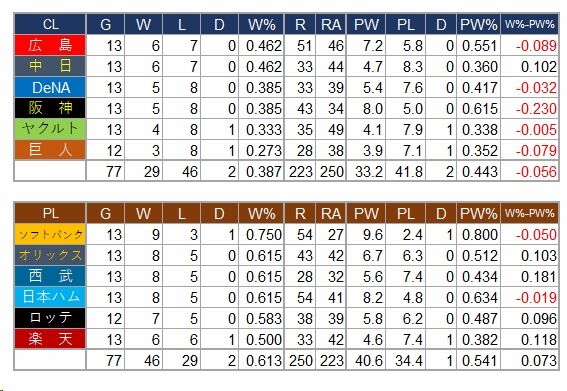Select the orange 巨人 team cell
The image size is (567, 391).
coord(50,150)
